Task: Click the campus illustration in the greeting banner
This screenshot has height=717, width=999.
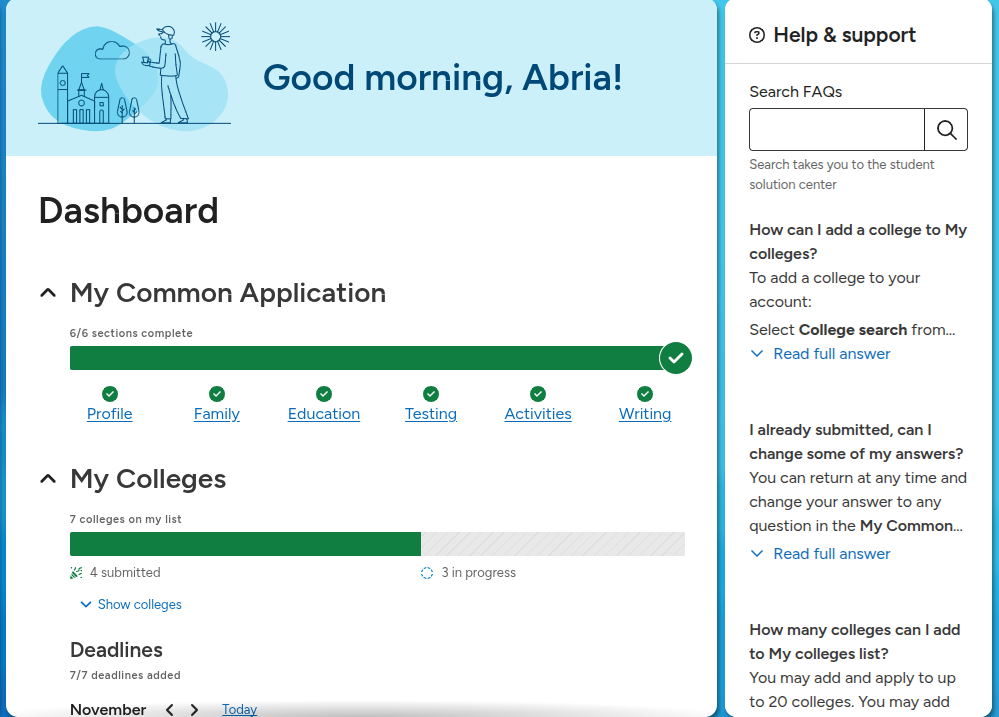Action: (x=134, y=76)
